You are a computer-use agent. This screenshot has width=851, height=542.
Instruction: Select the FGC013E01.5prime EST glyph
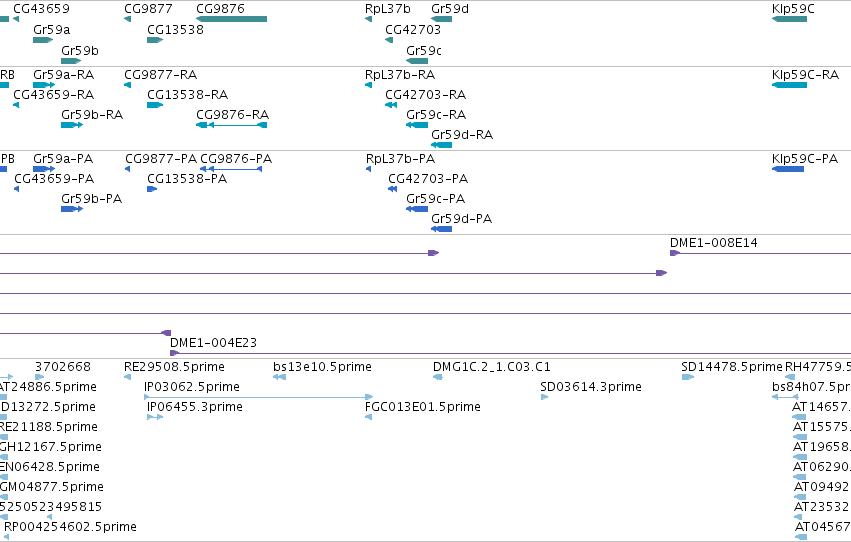tap(369, 417)
